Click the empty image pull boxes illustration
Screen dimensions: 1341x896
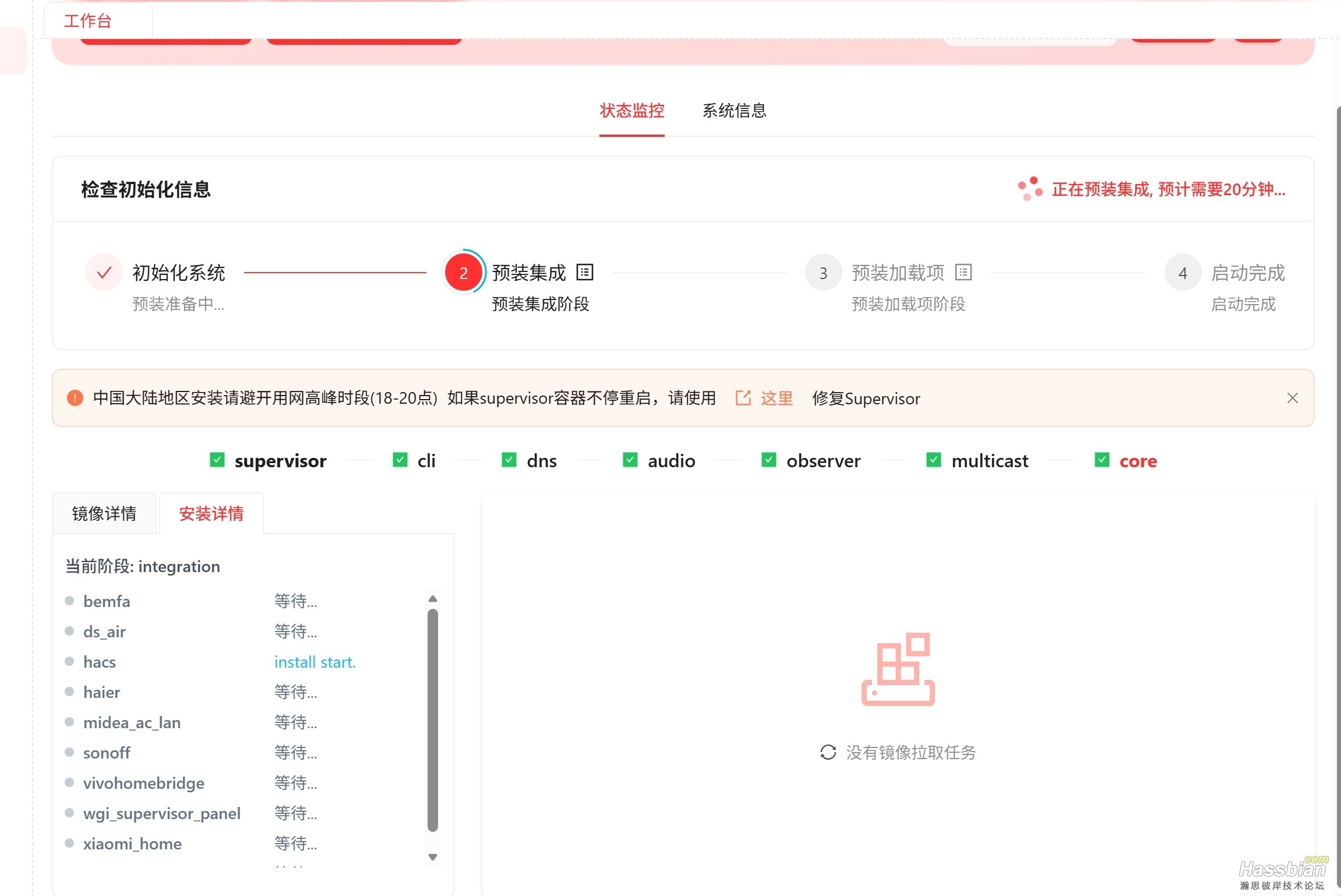click(x=898, y=669)
